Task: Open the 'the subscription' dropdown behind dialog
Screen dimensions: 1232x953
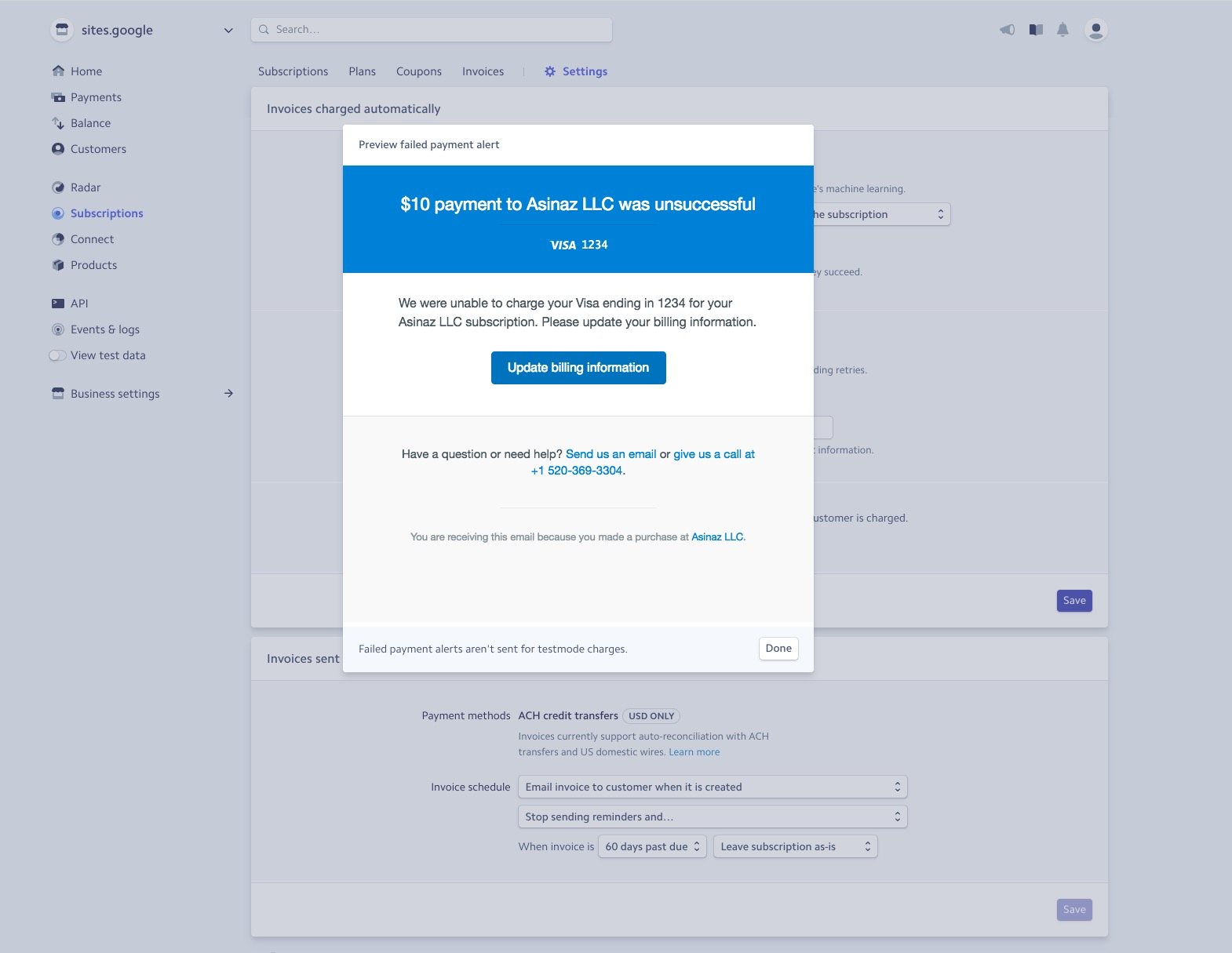Action: pos(882,214)
